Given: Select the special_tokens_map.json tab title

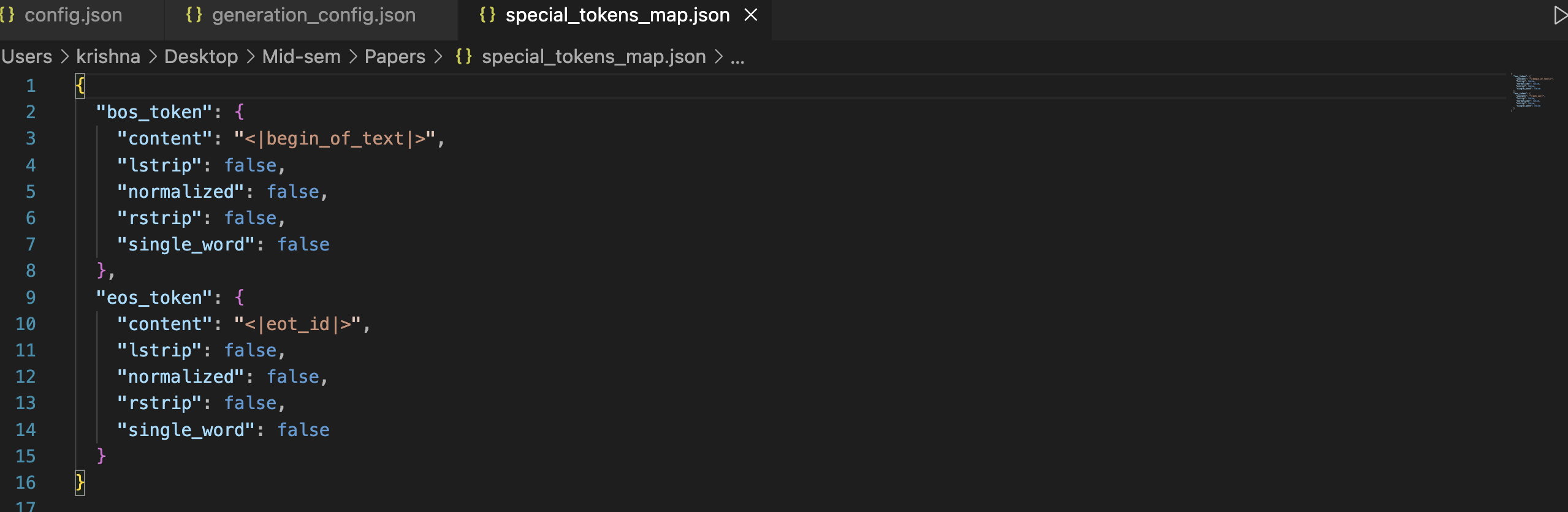Looking at the screenshot, I should click(x=617, y=15).
